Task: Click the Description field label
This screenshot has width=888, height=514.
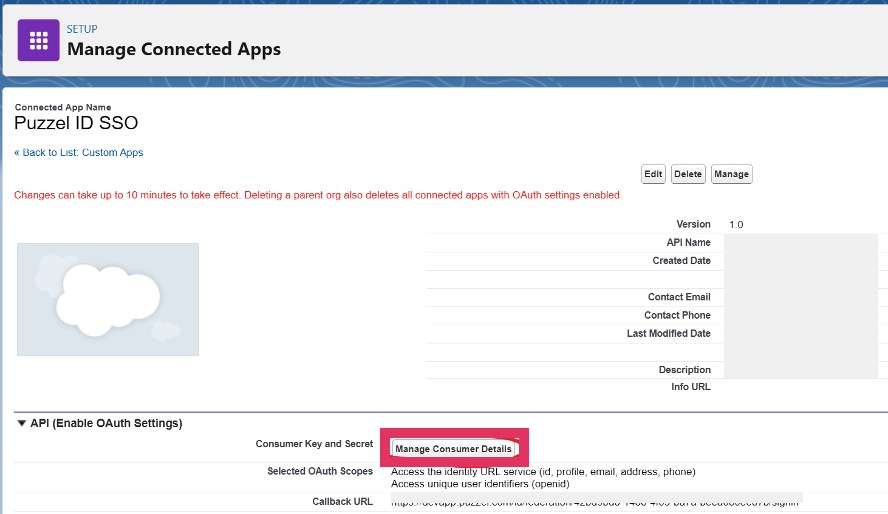Action: [x=684, y=370]
